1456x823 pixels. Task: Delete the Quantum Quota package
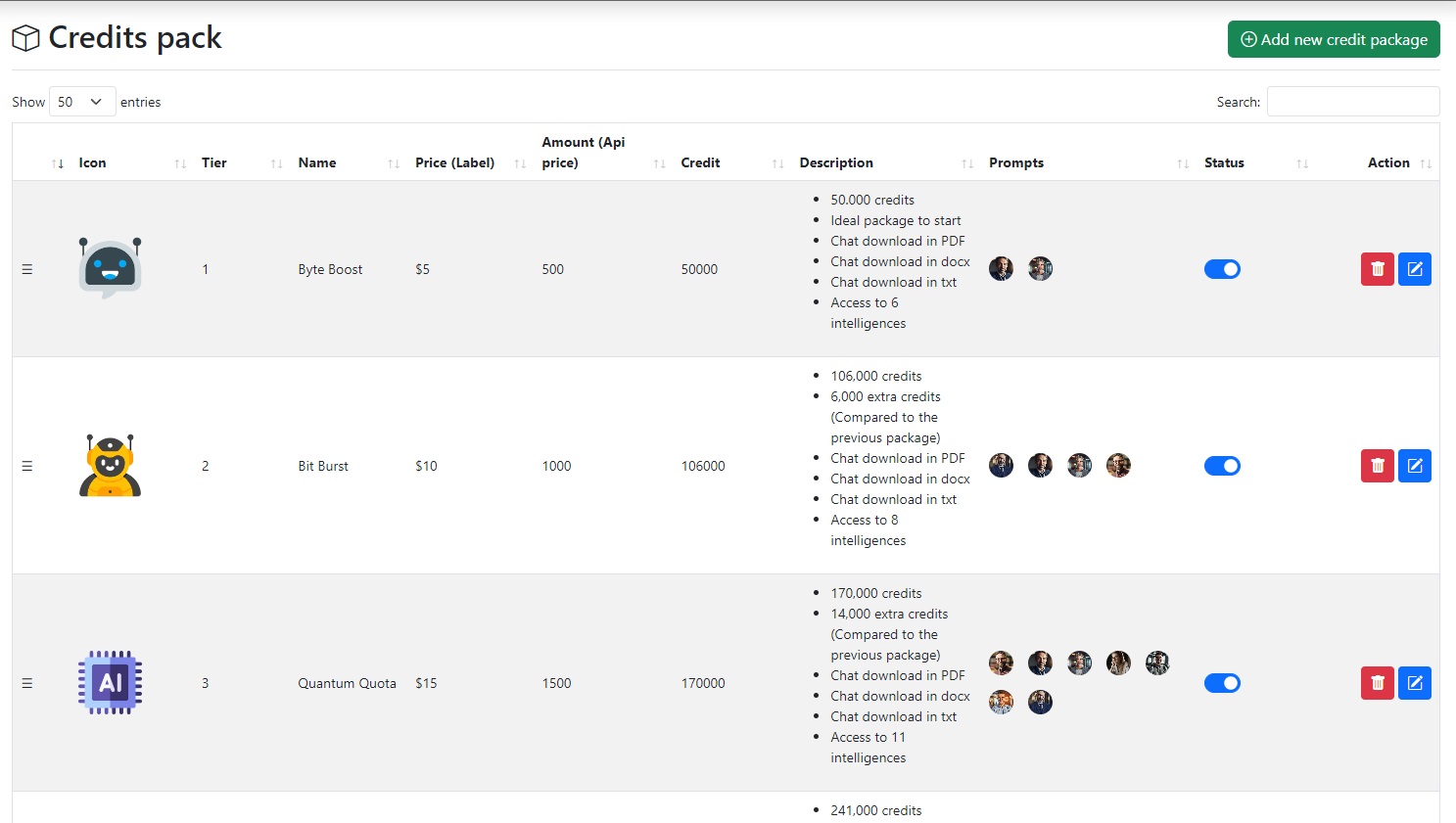pyautogui.click(x=1377, y=683)
